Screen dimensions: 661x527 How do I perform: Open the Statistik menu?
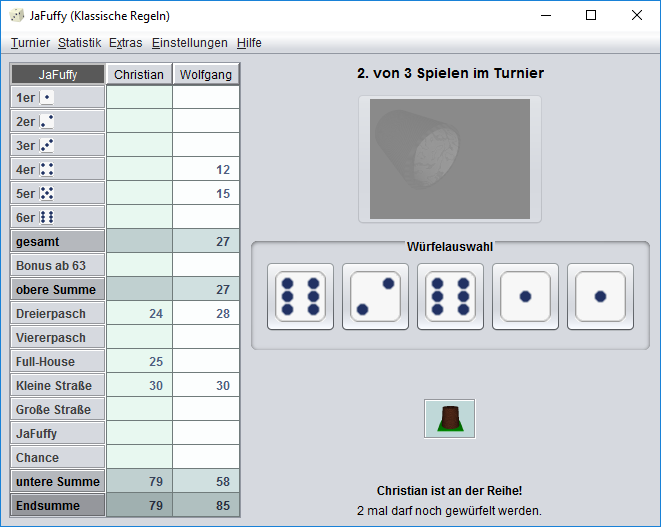79,43
